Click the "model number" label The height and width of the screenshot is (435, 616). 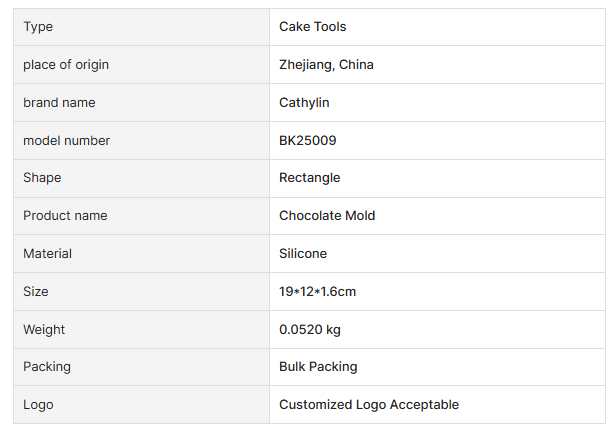point(66,141)
